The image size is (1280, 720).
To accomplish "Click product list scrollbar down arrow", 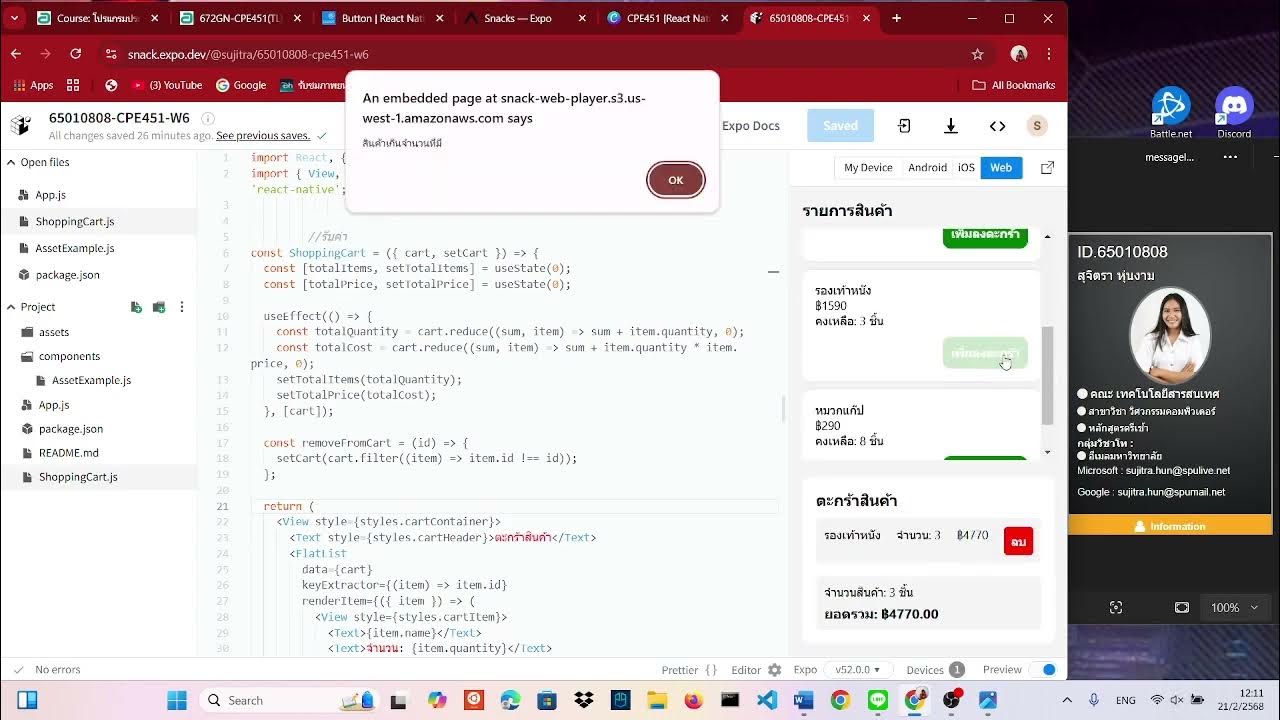I will click(1047, 452).
